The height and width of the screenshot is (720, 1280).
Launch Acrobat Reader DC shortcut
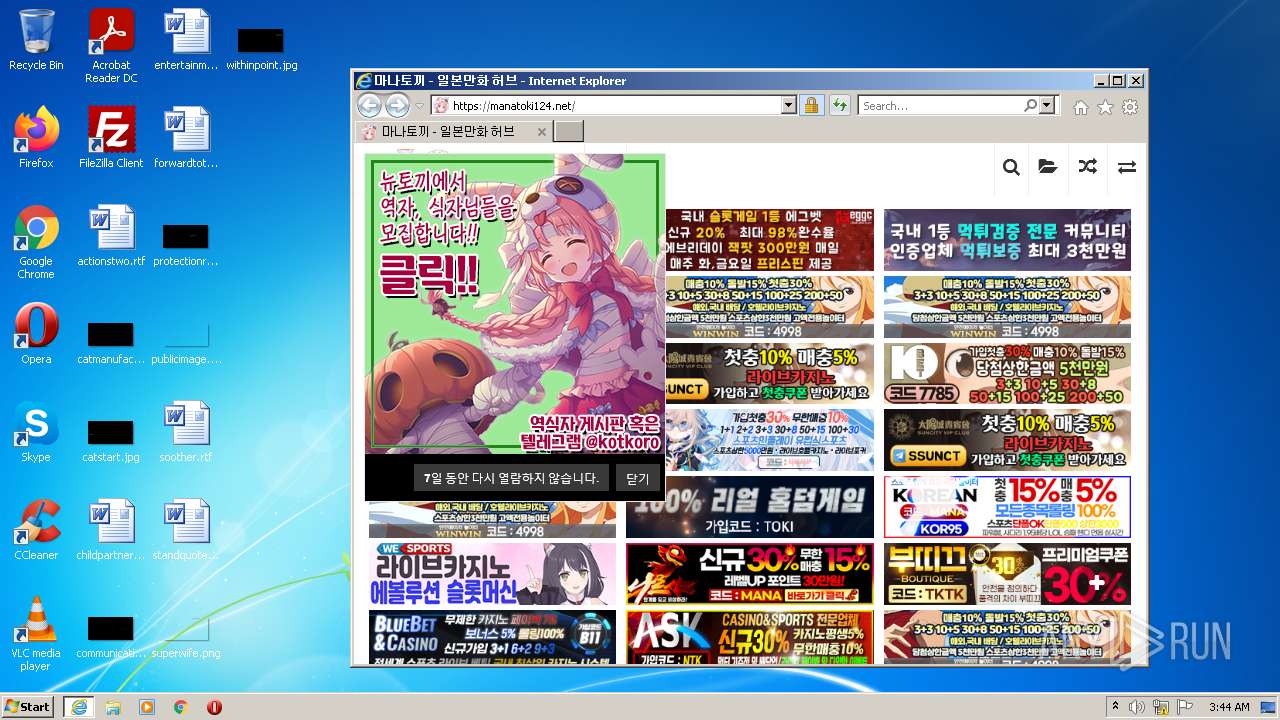111,46
